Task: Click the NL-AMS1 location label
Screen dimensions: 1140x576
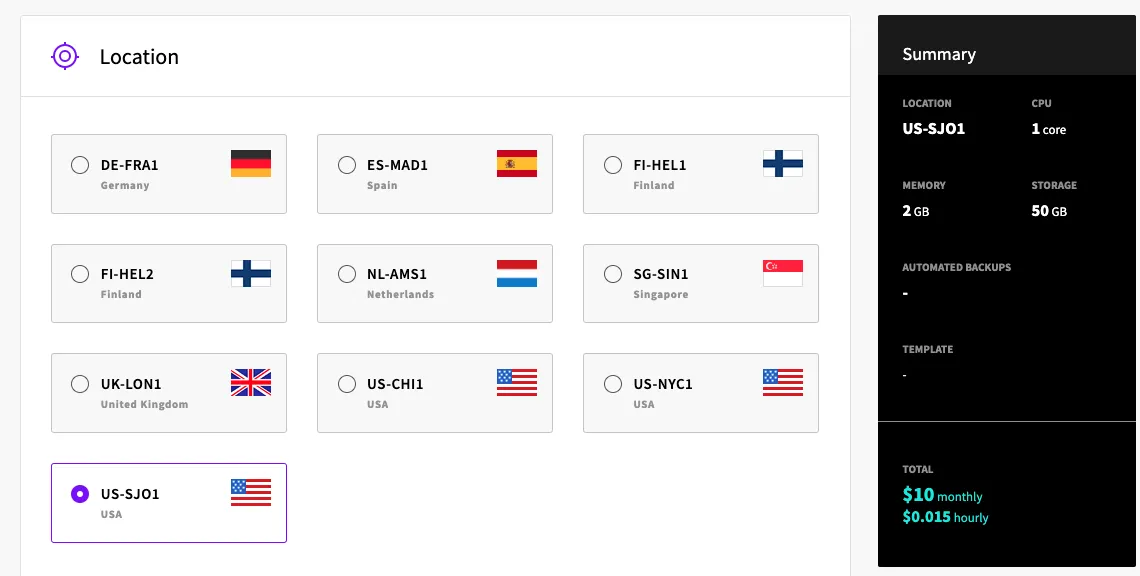Action: pos(396,274)
